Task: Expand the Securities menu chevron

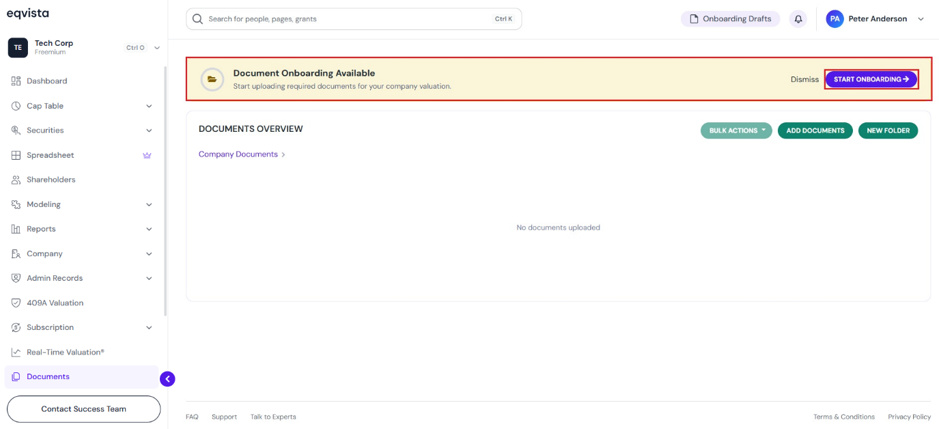Action: pyautogui.click(x=149, y=131)
